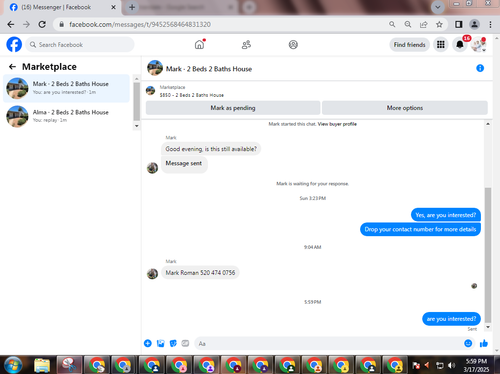Open a new tab with the plus button
The width and height of the screenshot is (500, 374).
point(132,7)
